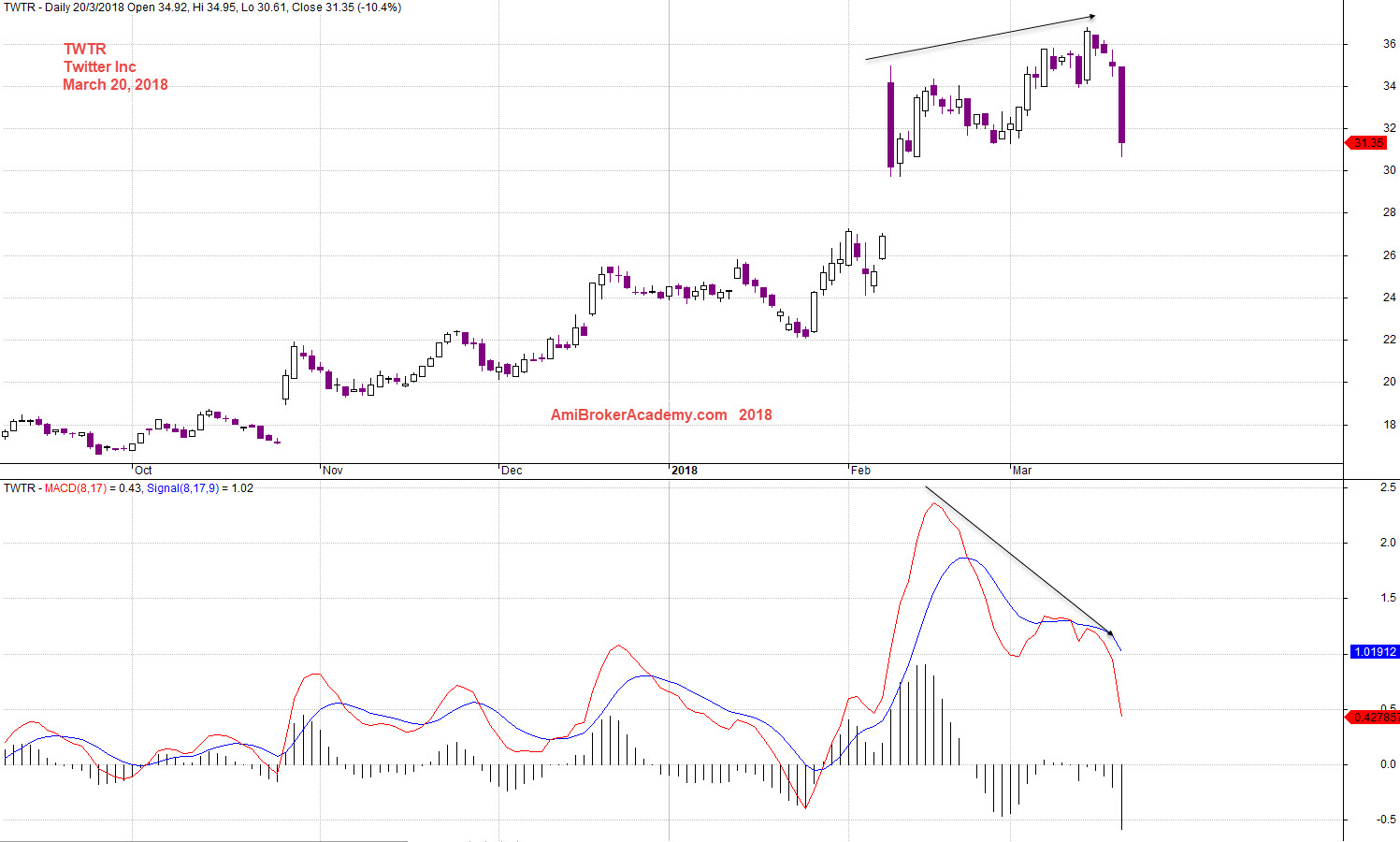The width and height of the screenshot is (1400, 842).
Task: Click price axis value 24
Action: tap(1390, 298)
